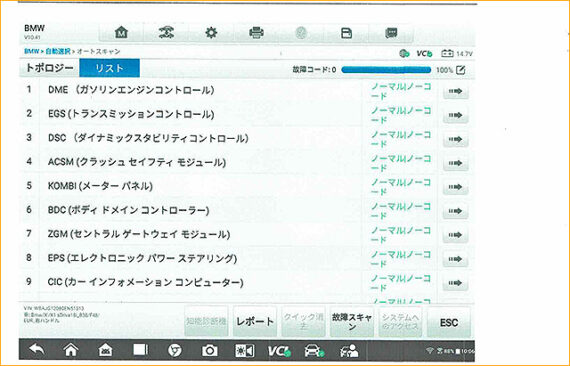The width and height of the screenshot is (570, 366).
Task: Tap the greyed システムへのアクセス button
Action: pyautogui.click(x=400, y=322)
